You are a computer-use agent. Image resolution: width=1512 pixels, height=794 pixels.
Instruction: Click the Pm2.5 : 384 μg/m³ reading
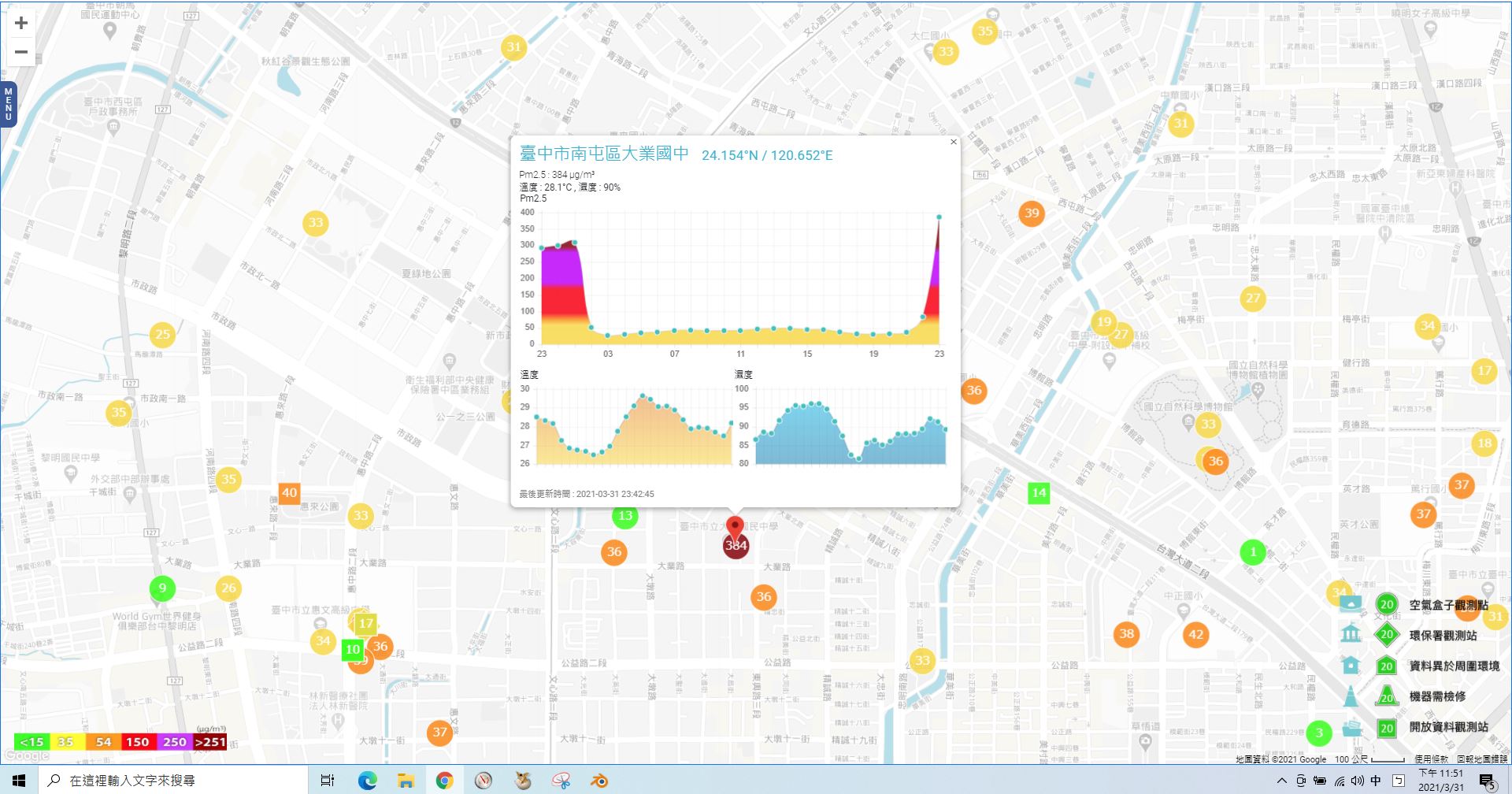click(x=557, y=175)
